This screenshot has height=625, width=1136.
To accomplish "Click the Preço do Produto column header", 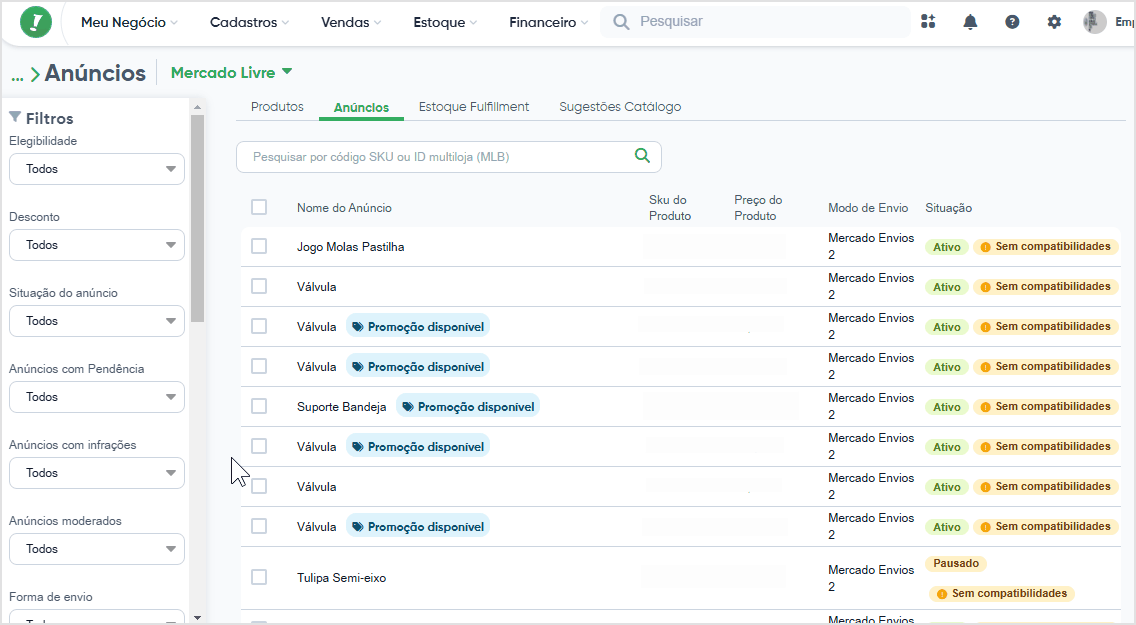I will (758, 208).
